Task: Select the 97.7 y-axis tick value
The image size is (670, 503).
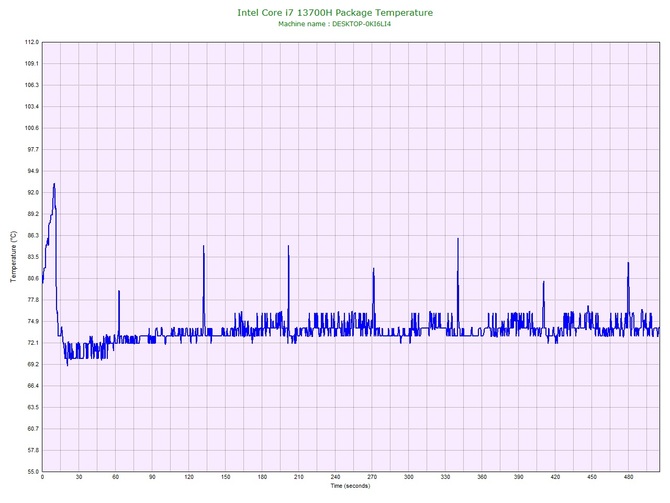Action: coord(33,150)
